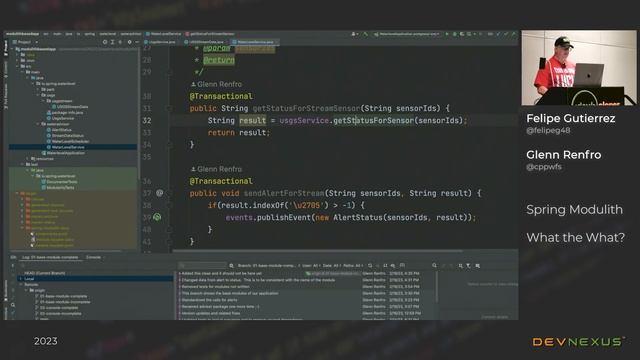Select 01-base-module-incomplete remote branch
The width and height of the screenshot is (640, 360).
(62, 302)
